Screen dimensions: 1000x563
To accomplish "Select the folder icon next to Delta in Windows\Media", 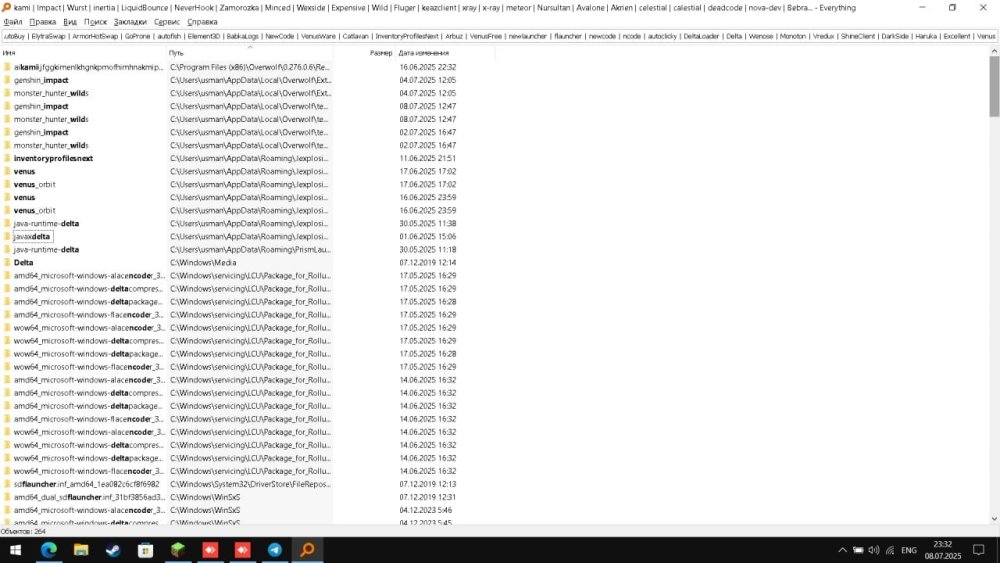I will pyautogui.click(x=7, y=263).
